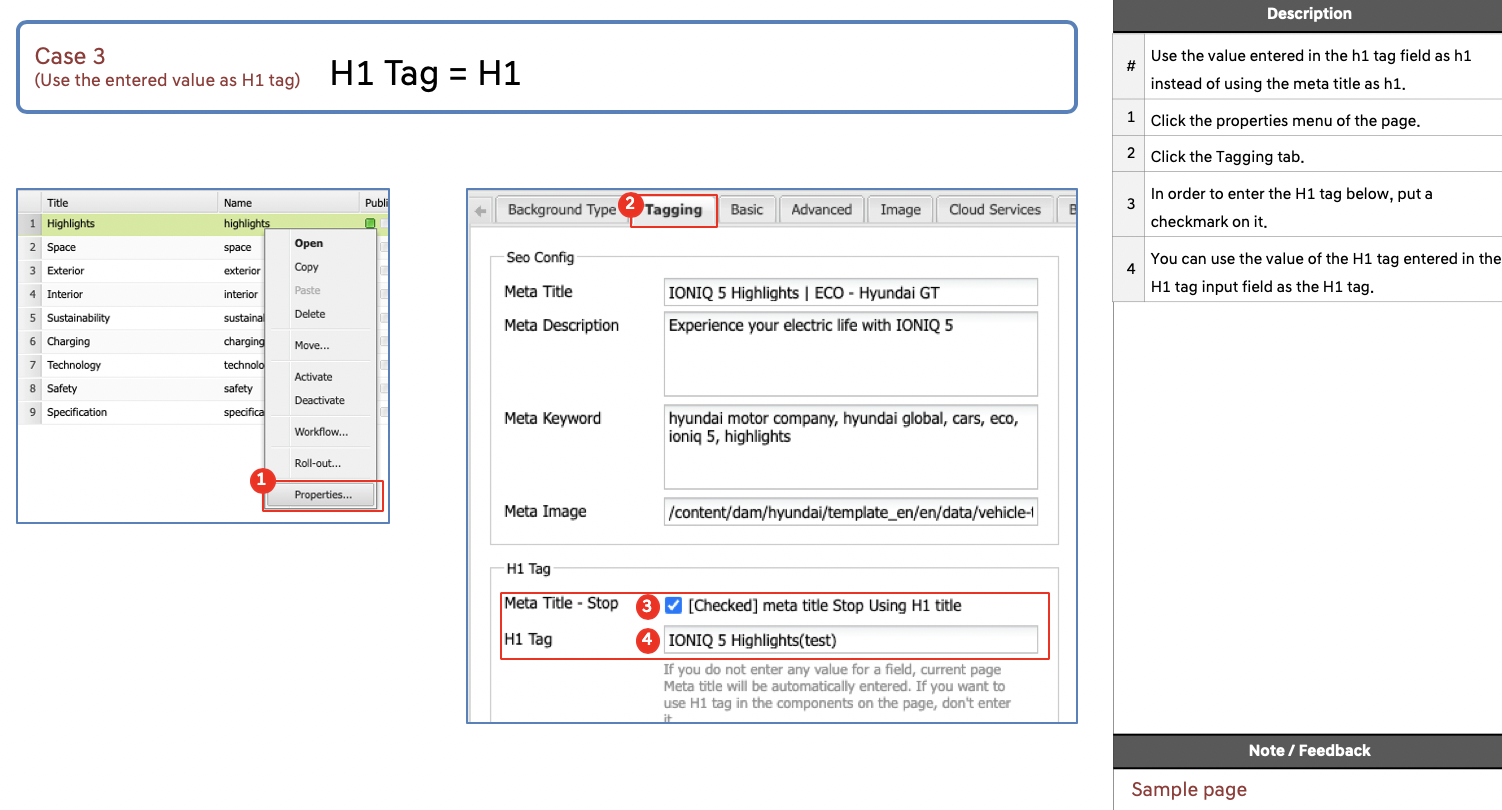Click the Meta Title text field
This screenshot has width=1502, height=810.
[850, 293]
